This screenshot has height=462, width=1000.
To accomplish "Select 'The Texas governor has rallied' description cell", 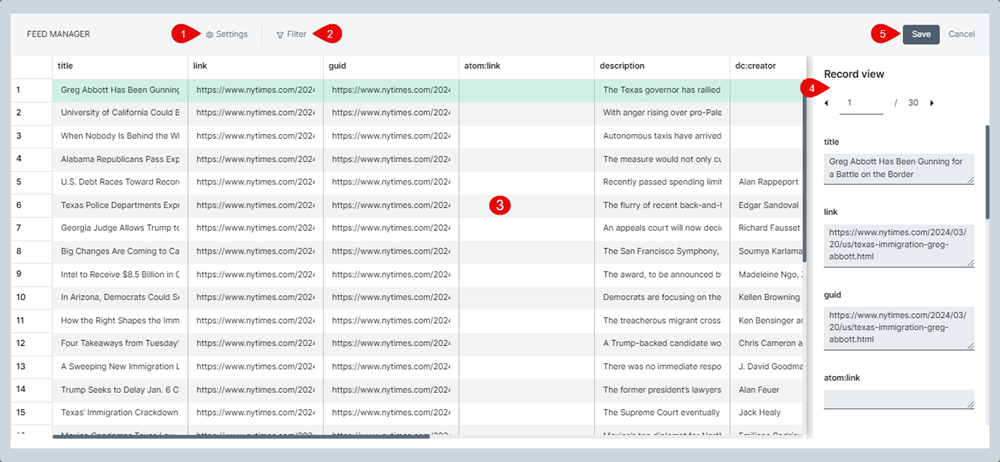I will (662, 90).
